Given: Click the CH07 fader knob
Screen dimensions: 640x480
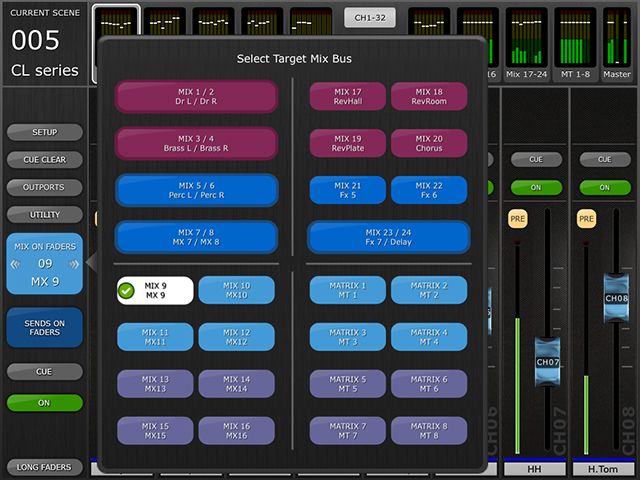Looking at the screenshot, I should (549, 362).
